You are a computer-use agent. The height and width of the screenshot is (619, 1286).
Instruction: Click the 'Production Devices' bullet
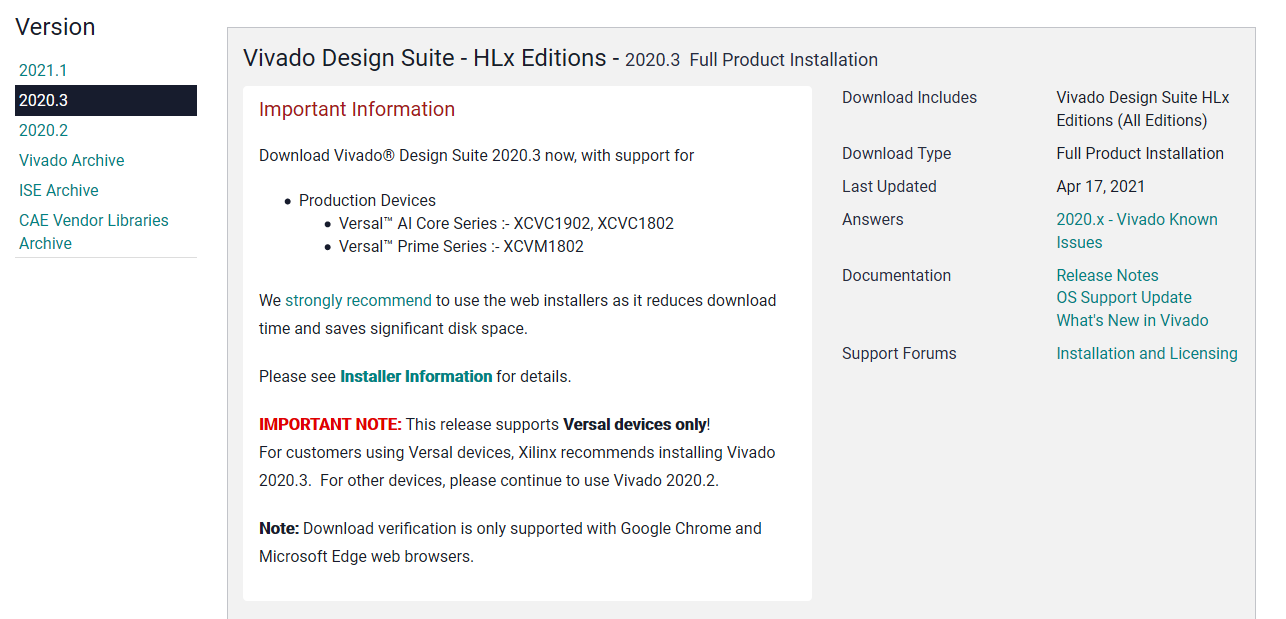[367, 200]
